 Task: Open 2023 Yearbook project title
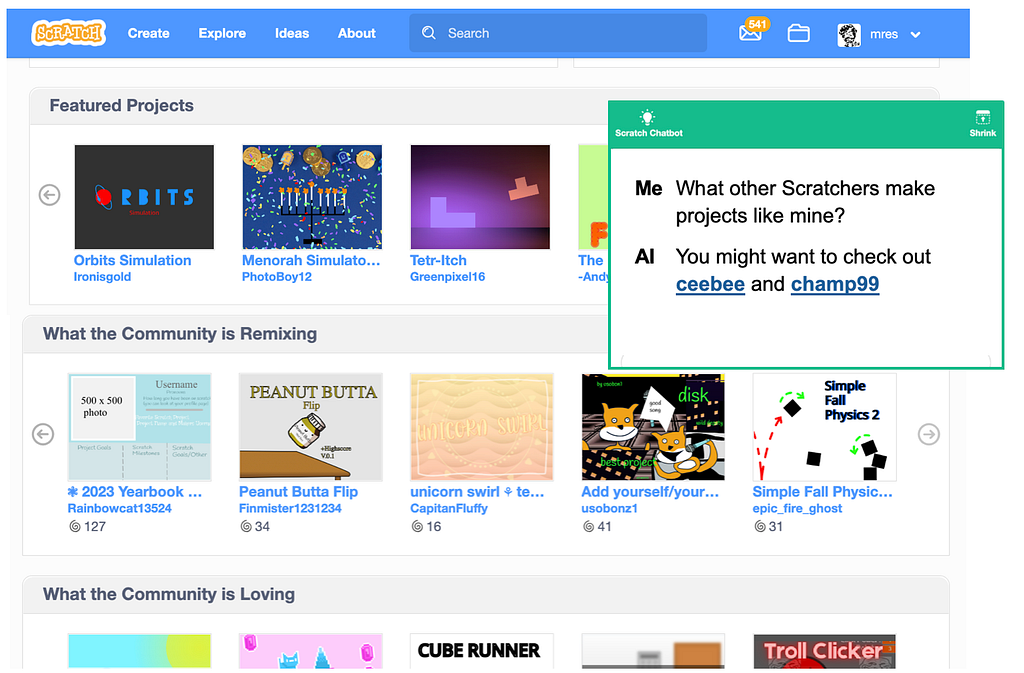click(135, 492)
